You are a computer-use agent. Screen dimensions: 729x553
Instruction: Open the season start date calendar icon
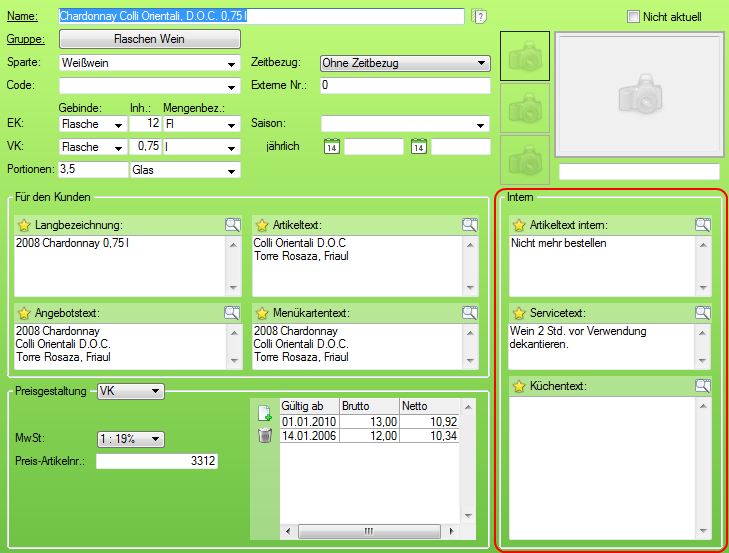pyautogui.click(x=331, y=148)
